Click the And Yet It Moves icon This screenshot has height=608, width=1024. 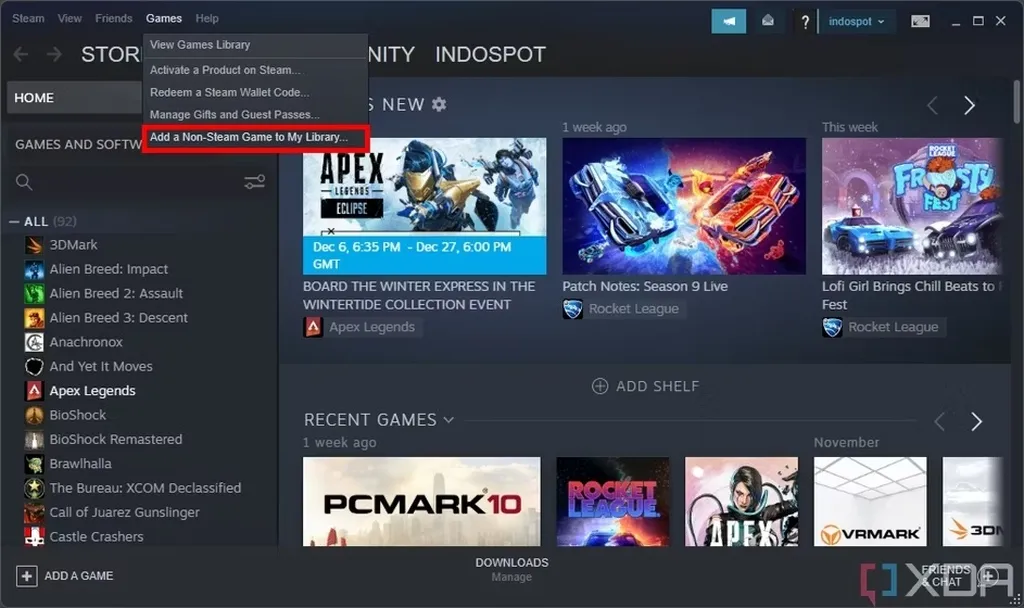pyautogui.click(x=34, y=366)
